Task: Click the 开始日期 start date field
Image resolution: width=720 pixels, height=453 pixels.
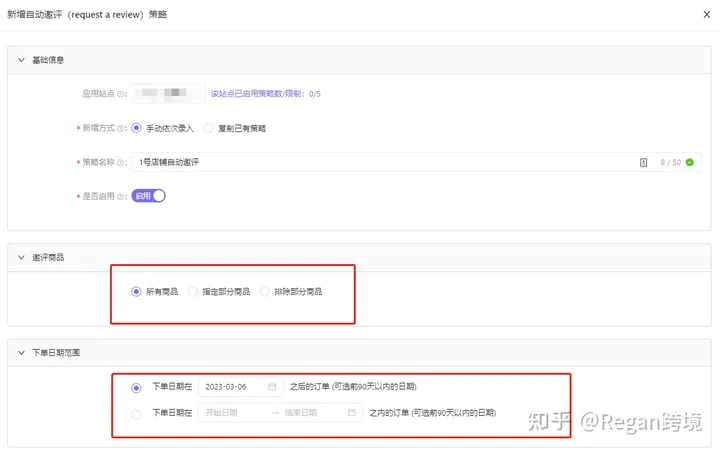Action: pyautogui.click(x=222, y=413)
